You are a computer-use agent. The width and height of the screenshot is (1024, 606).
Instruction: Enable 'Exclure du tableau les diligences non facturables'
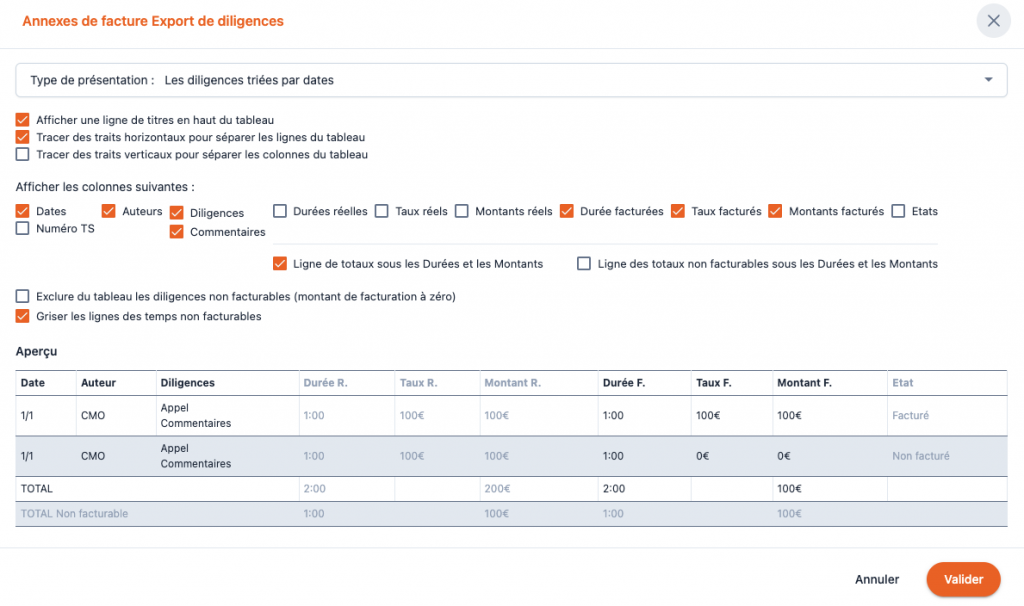click(23, 297)
